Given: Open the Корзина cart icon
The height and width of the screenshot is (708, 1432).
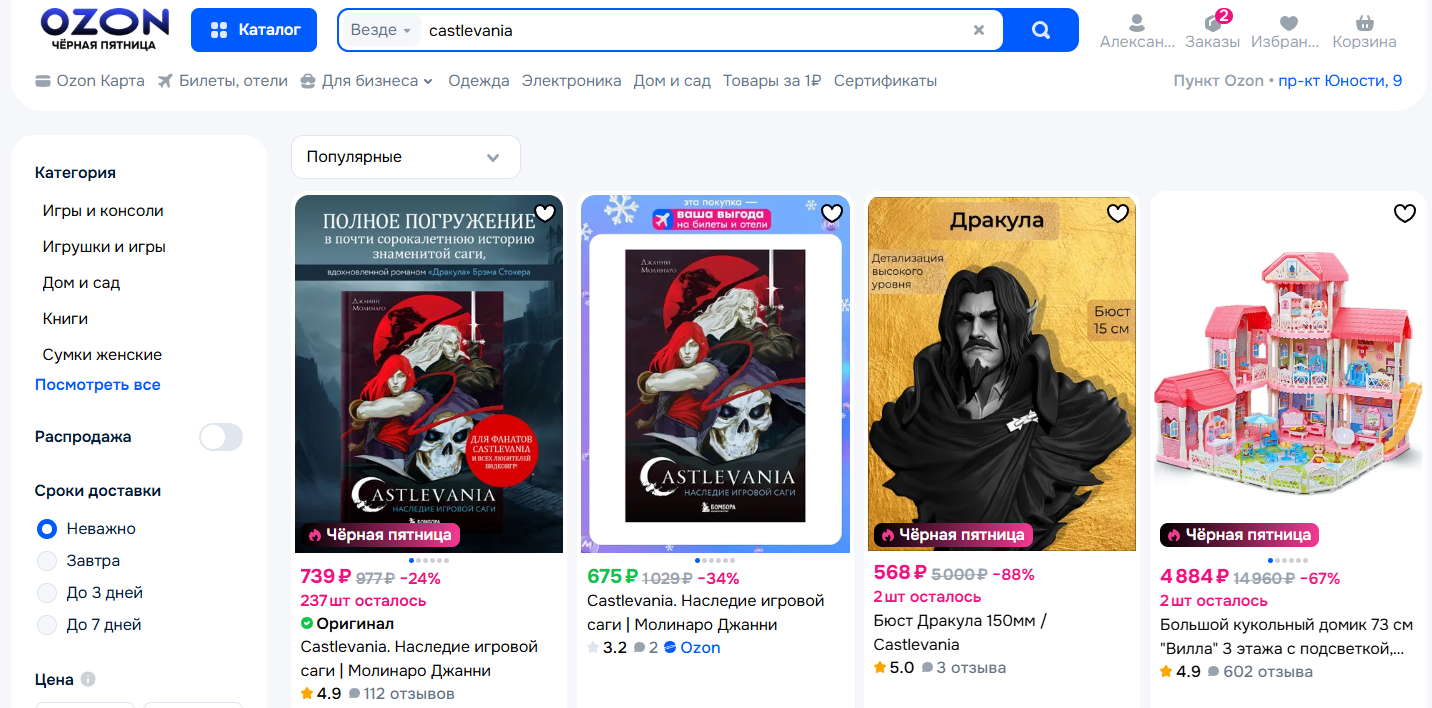Looking at the screenshot, I should click(x=1364, y=22).
